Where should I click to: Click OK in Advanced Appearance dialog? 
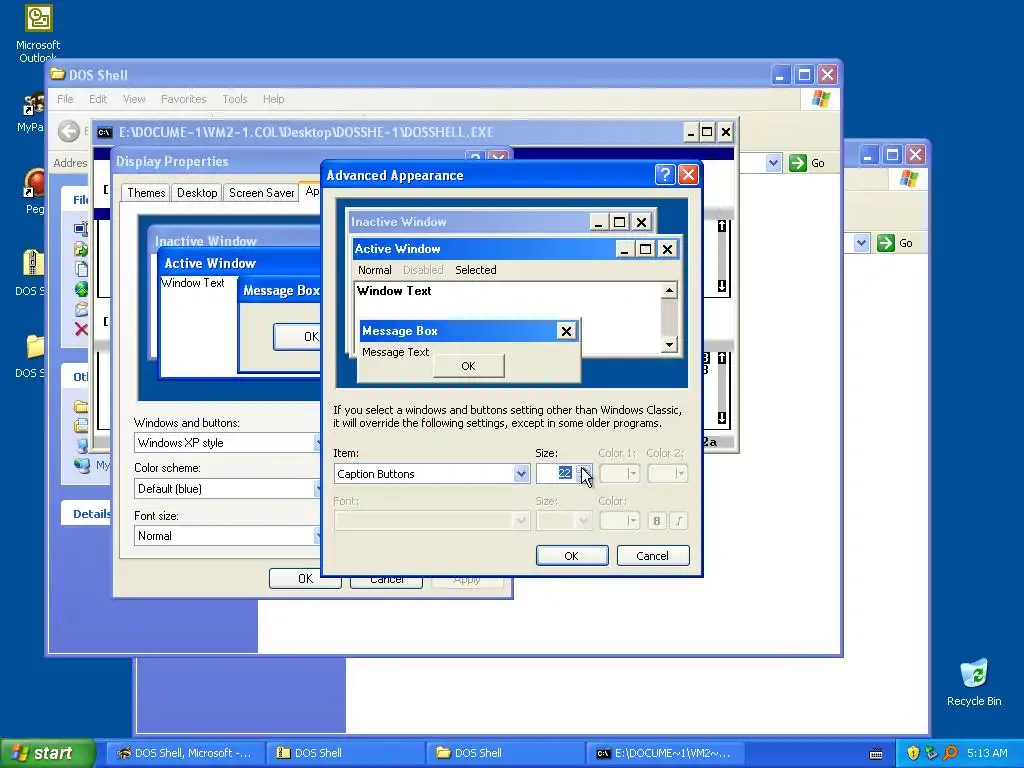click(x=571, y=556)
